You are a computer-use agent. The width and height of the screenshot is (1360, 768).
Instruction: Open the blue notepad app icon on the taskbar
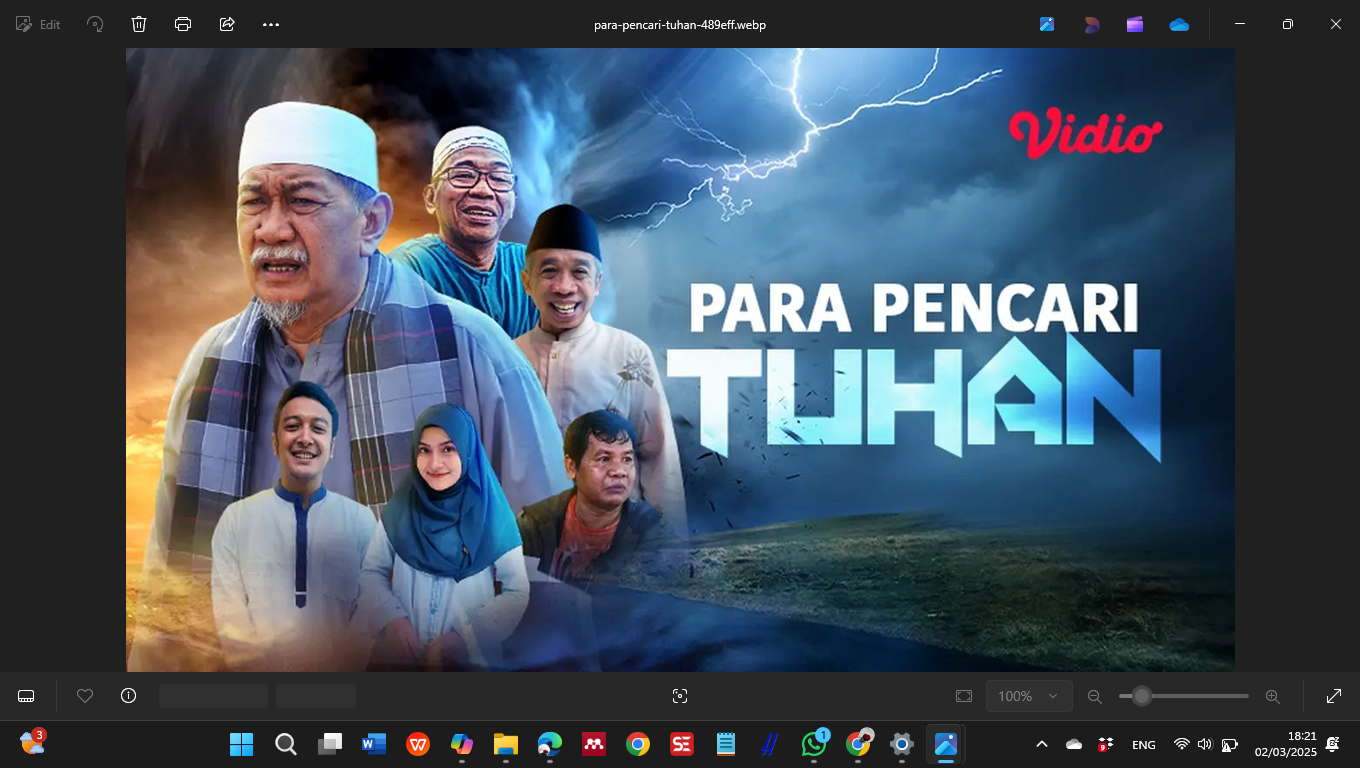pos(725,744)
